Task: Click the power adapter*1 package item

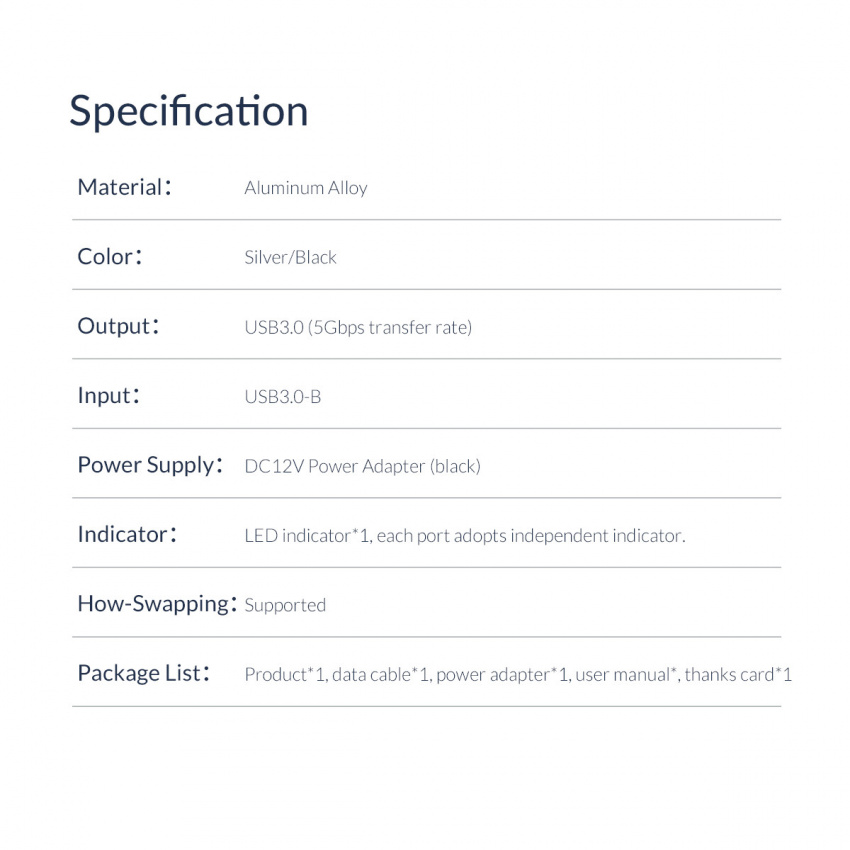Action: click(503, 675)
